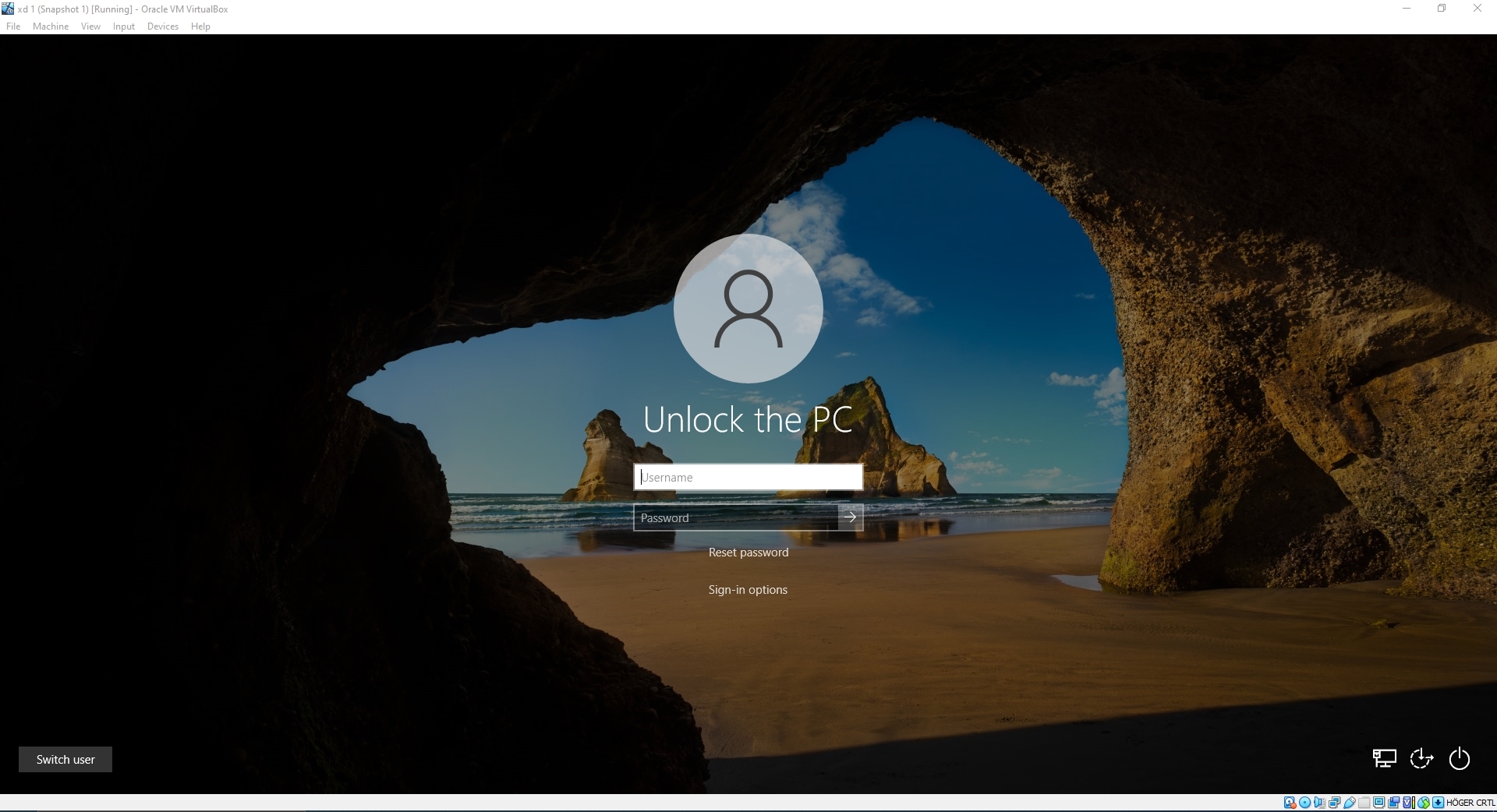The width and height of the screenshot is (1497, 812).
Task: Open VirtualBox network adapters indicator
Action: [x=1334, y=803]
